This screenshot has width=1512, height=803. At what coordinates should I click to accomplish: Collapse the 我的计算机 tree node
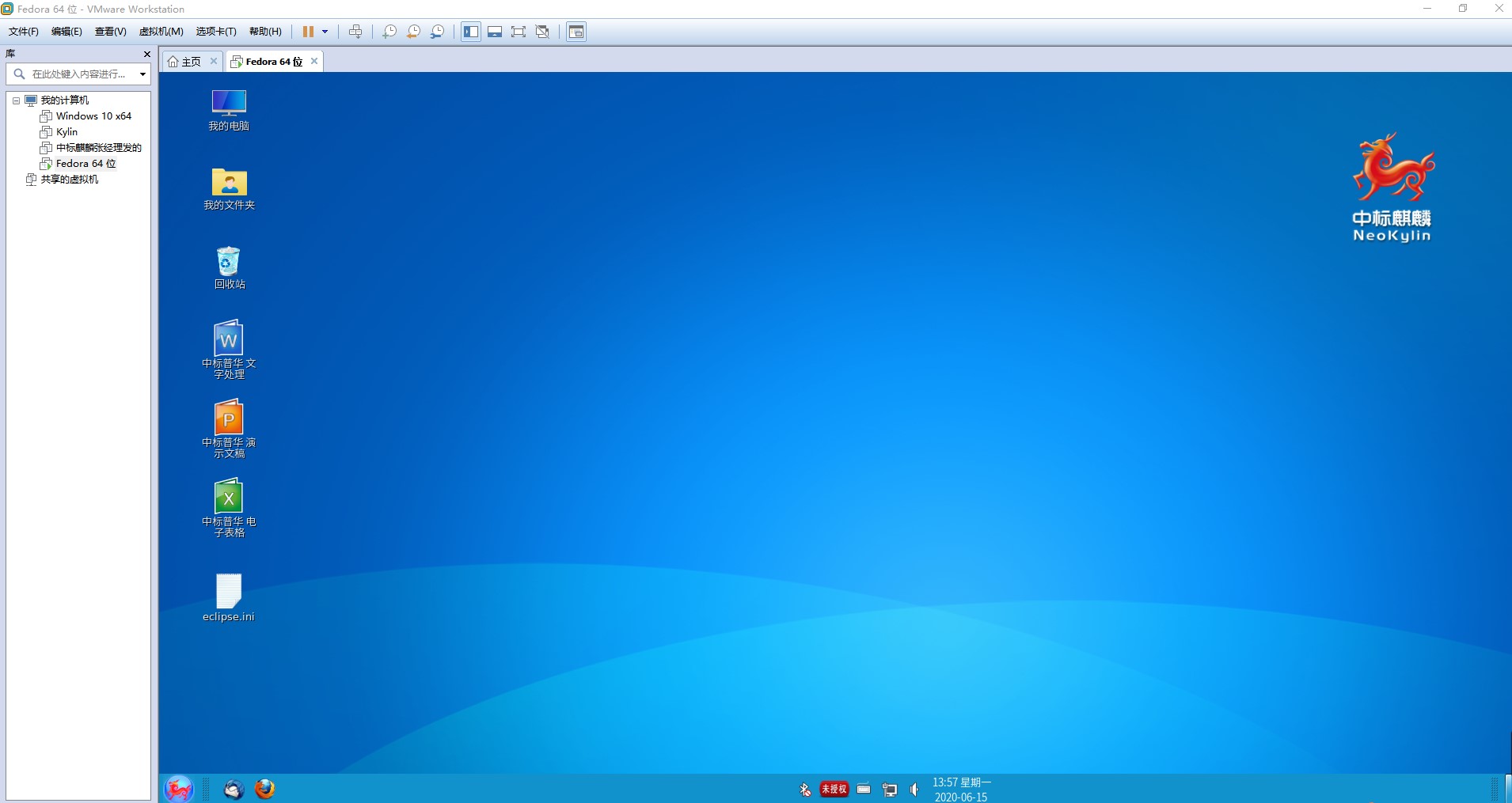pos(16,100)
